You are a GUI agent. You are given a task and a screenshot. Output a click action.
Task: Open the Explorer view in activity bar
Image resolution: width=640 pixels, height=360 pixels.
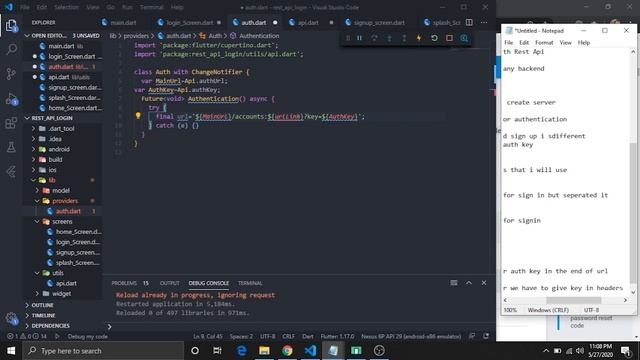tap(11, 25)
